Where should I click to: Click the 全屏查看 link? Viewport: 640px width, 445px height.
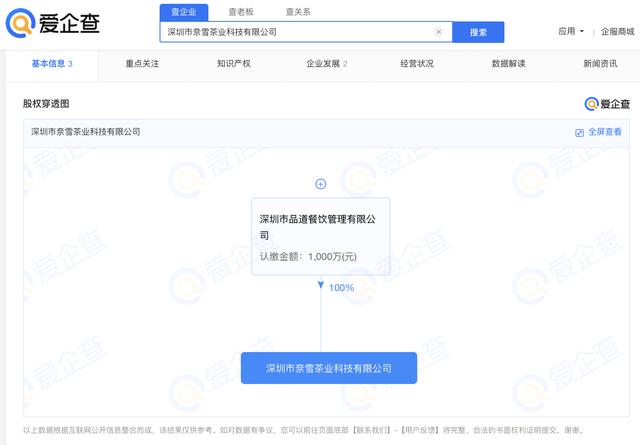pos(604,132)
